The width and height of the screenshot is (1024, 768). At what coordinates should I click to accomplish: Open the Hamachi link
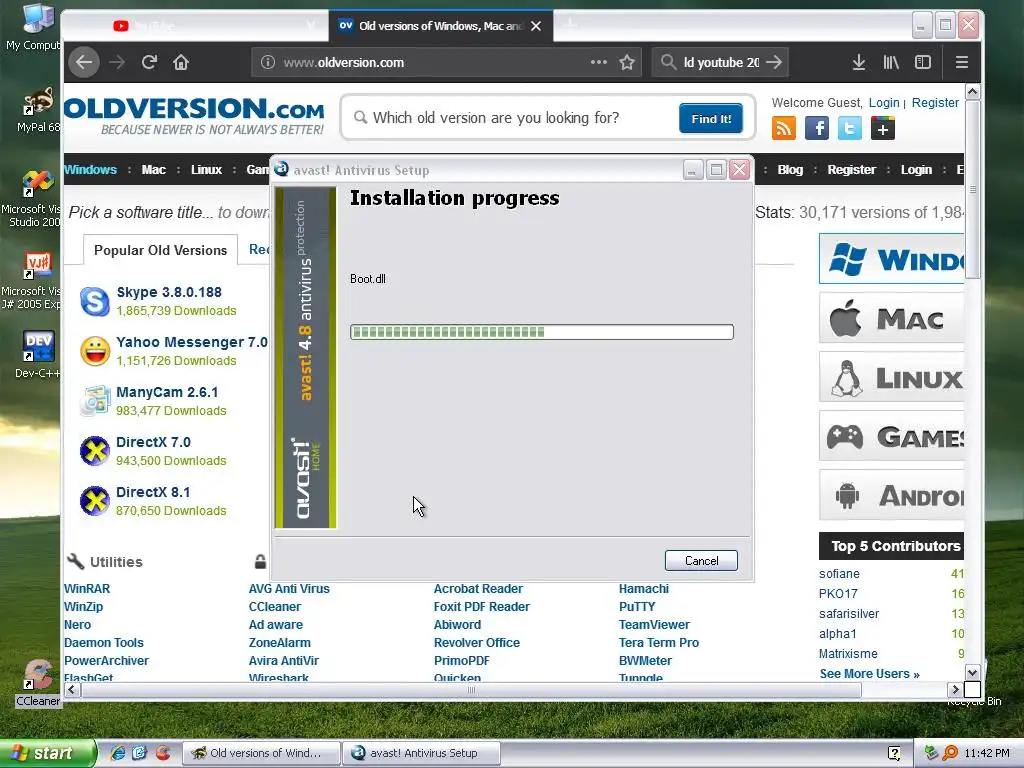644,588
